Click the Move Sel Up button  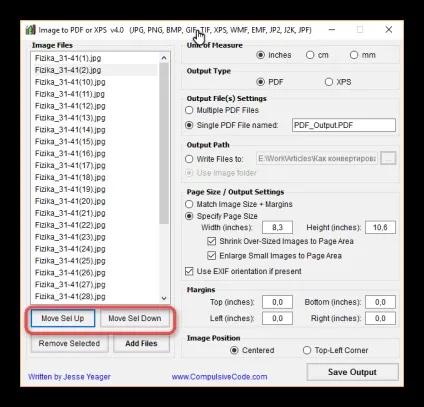pos(63,318)
